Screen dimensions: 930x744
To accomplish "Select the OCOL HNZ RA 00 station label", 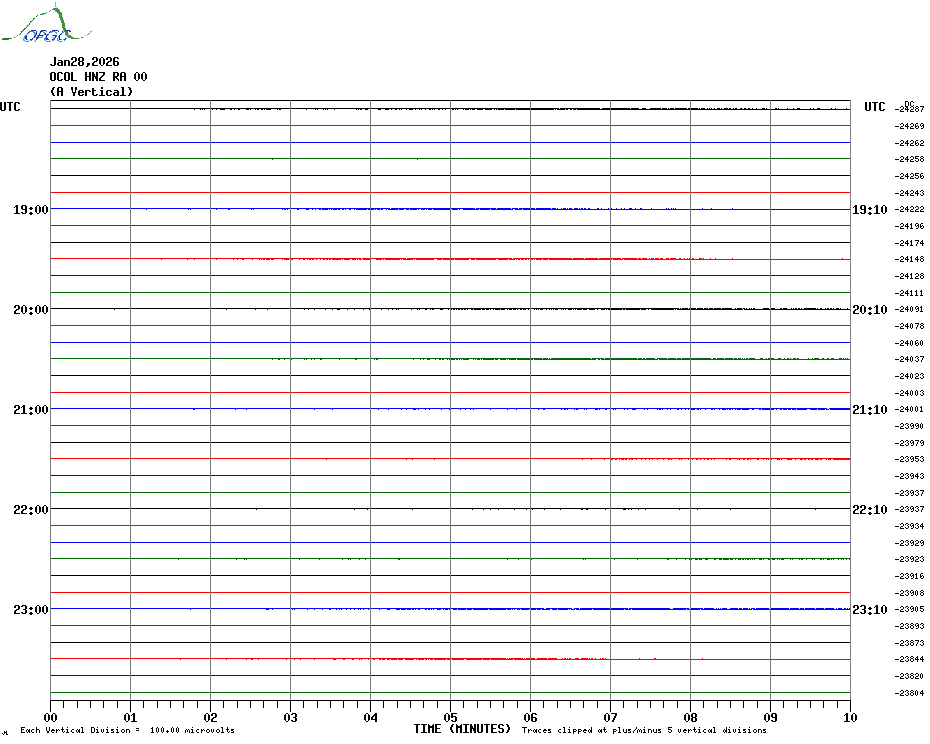I will click(x=98, y=77).
